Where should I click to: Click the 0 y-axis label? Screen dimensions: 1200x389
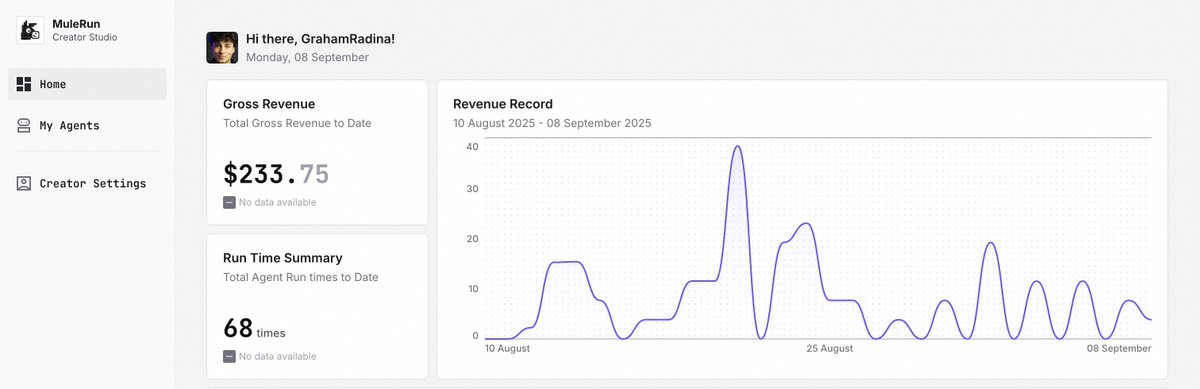click(476, 336)
